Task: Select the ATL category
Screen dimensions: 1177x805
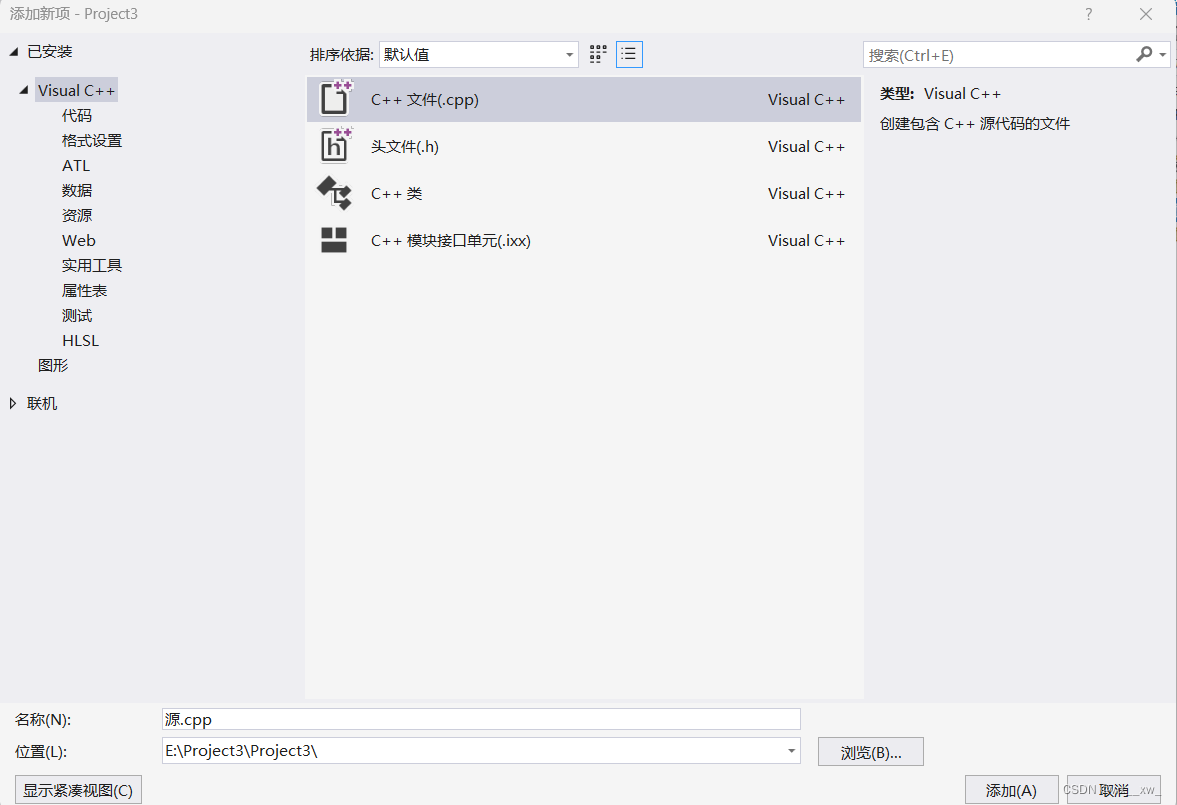Action: (x=76, y=165)
